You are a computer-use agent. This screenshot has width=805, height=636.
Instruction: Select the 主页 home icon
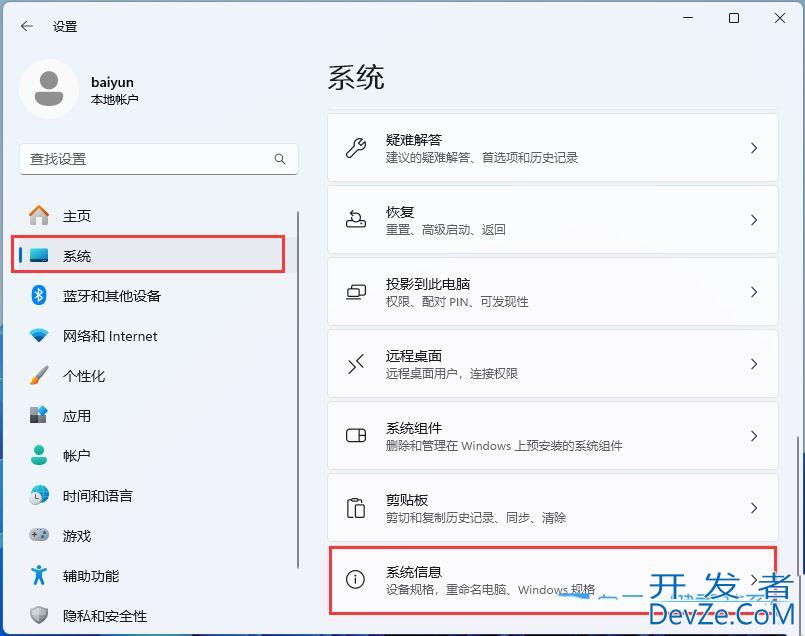click(x=39, y=216)
